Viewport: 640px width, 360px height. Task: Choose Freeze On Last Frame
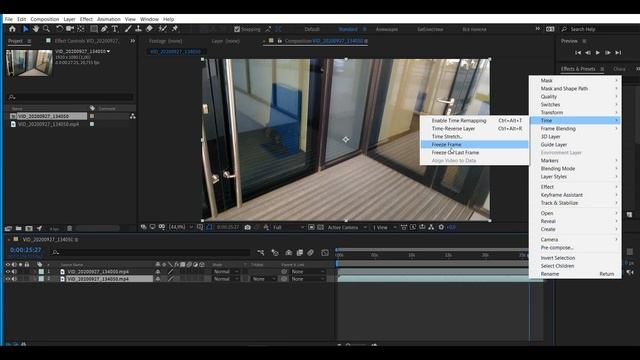click(x=474, y=153)
